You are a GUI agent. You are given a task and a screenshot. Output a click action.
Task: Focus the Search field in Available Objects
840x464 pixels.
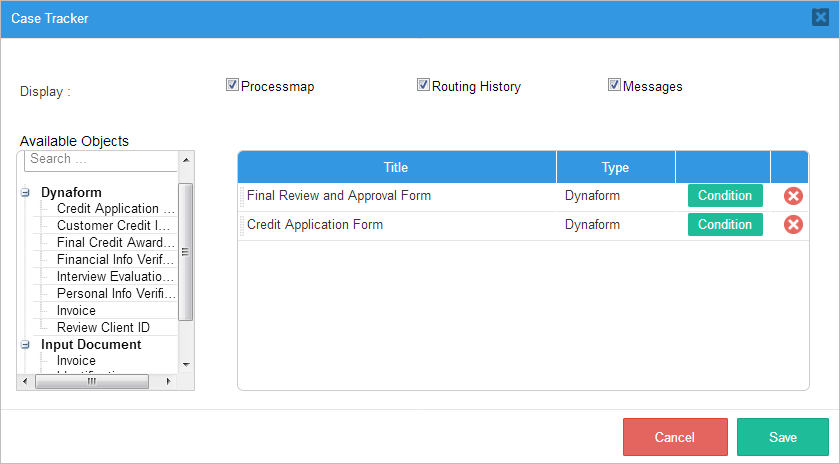tap(100, 159)
